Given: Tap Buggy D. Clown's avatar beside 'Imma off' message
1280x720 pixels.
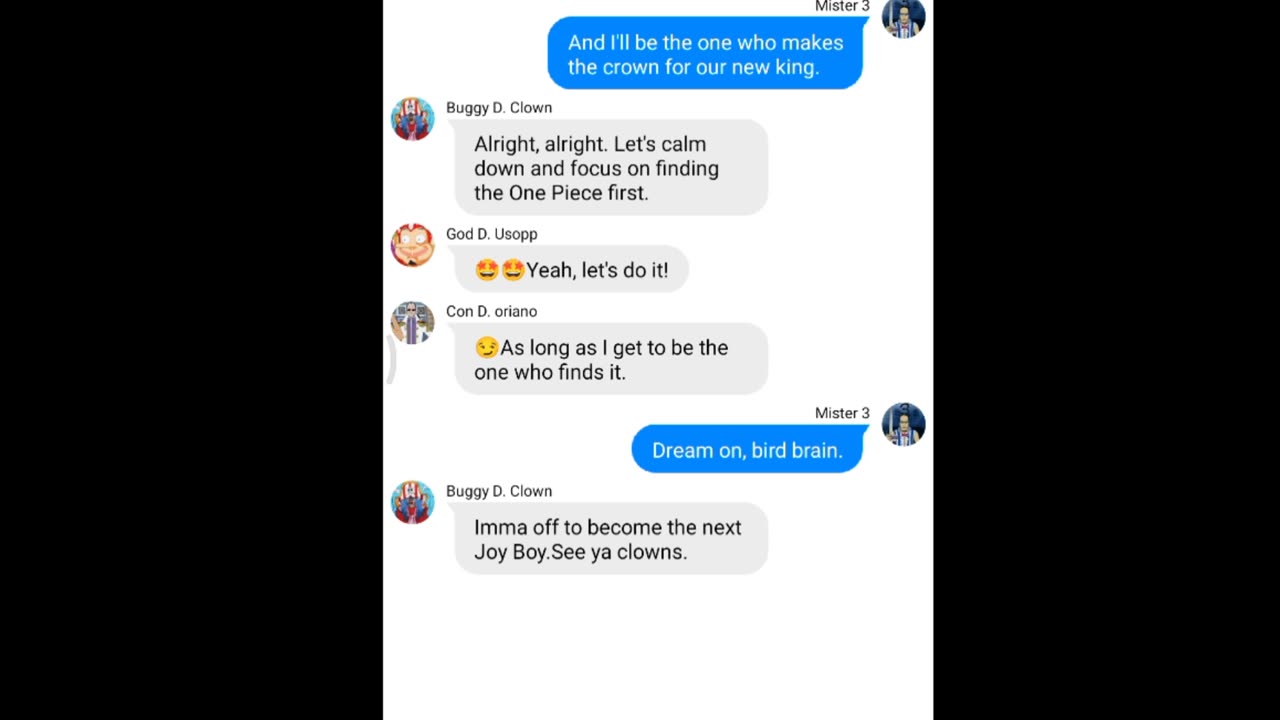Looking at the screenshot, I should point(412,503).
